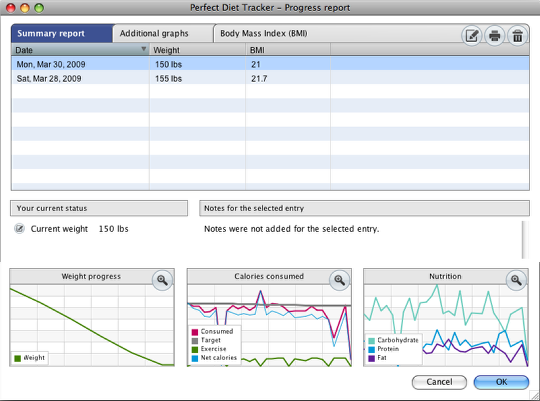Select the Mon, Mar 30, 2009 row
This screenshot has height=401, width=540.
click(270, 64)
